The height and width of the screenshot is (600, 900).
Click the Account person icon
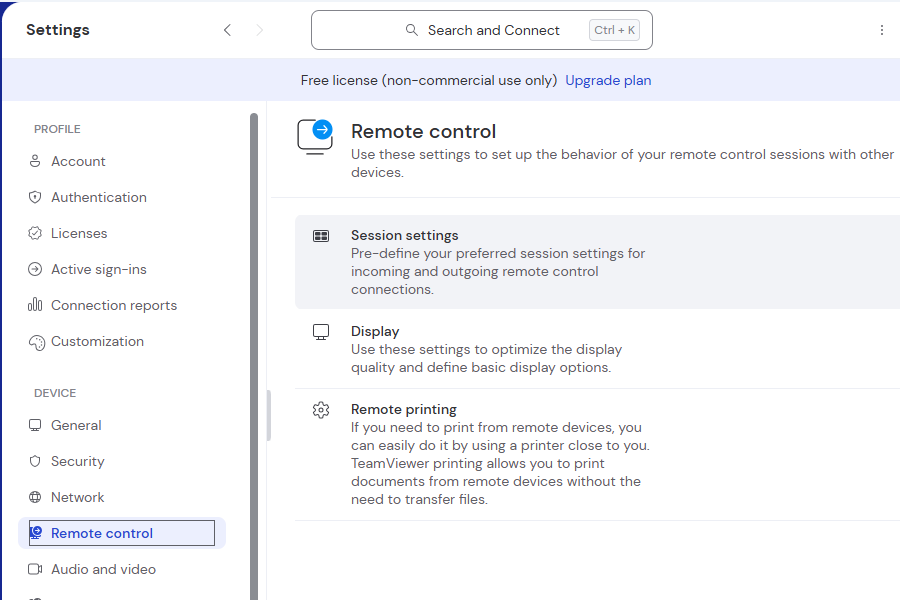pos(35,161)
